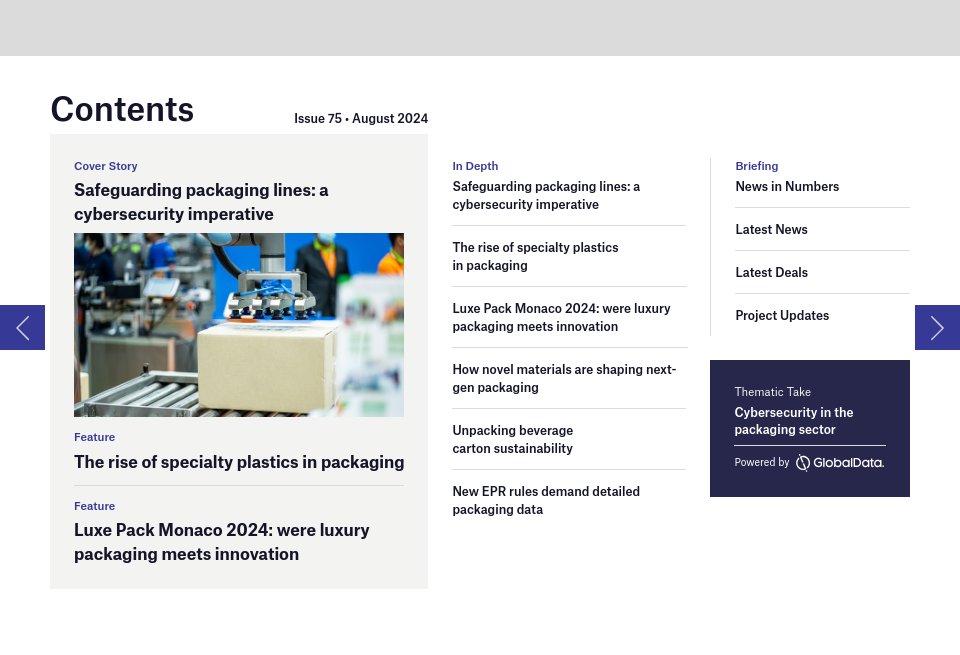Open 'New EPR rules demand detailed packaging data'
This screenshot has height=655, width=960.
546,500
